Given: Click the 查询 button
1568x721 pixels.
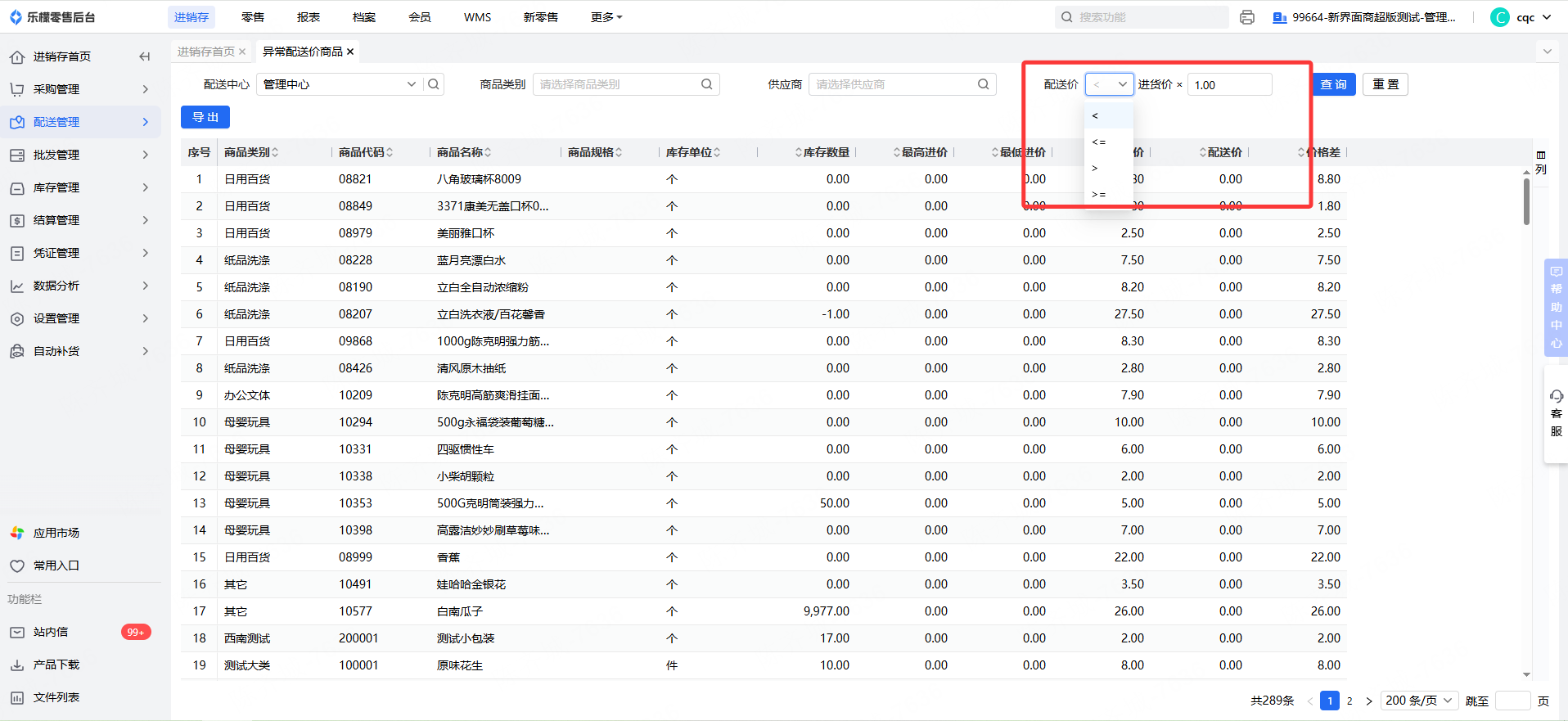Looking at the screenshot, I should pos(1333,84).
